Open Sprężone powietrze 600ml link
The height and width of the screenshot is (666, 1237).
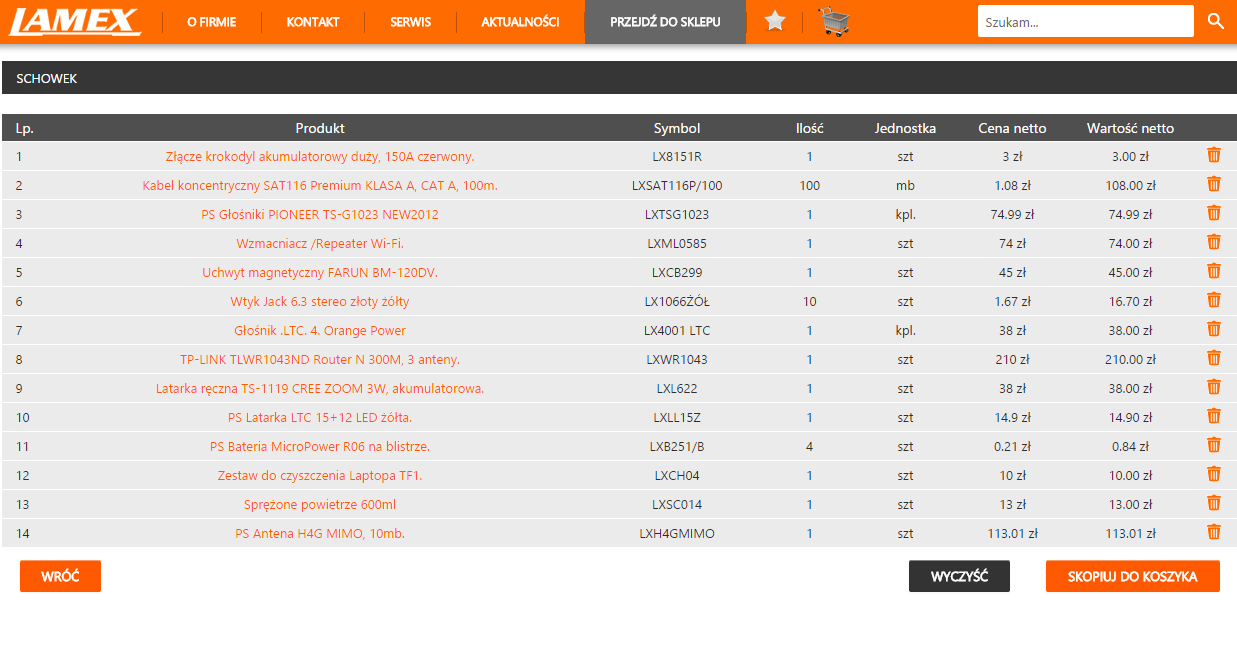click(x=320, y=505)
